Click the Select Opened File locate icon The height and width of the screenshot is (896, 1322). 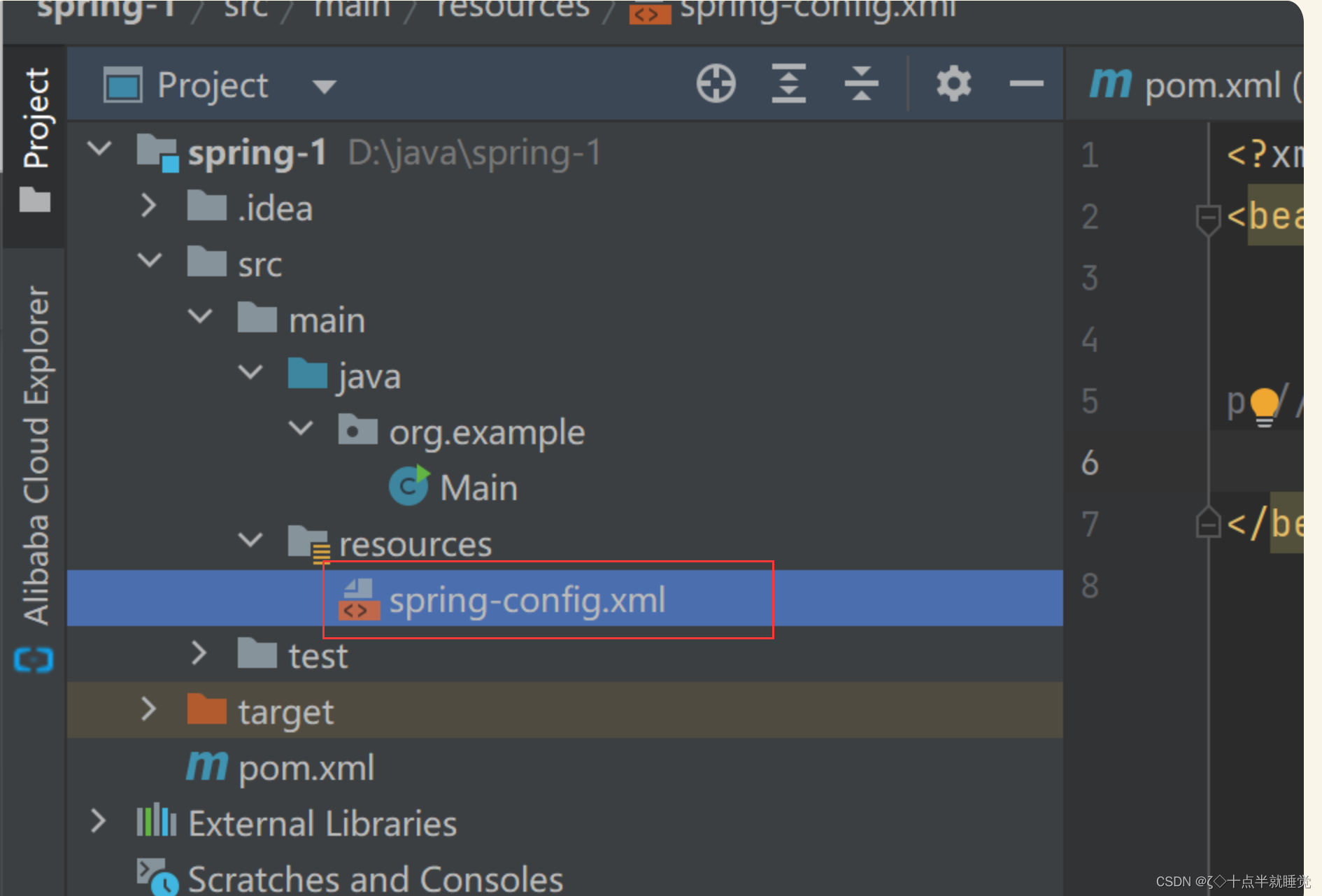[716, 84]
